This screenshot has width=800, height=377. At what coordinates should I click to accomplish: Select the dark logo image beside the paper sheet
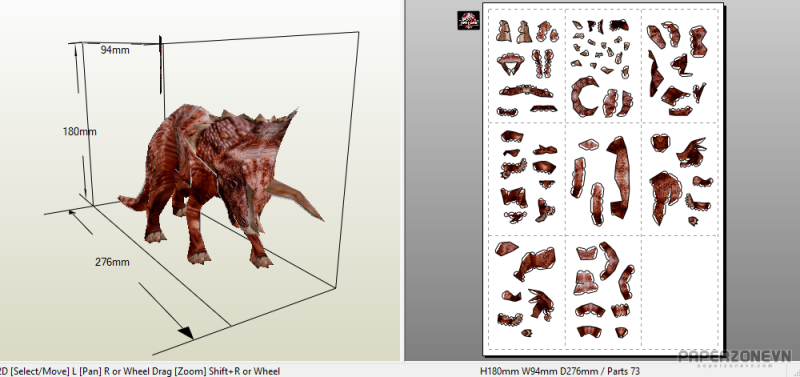[x=468, y=20]
